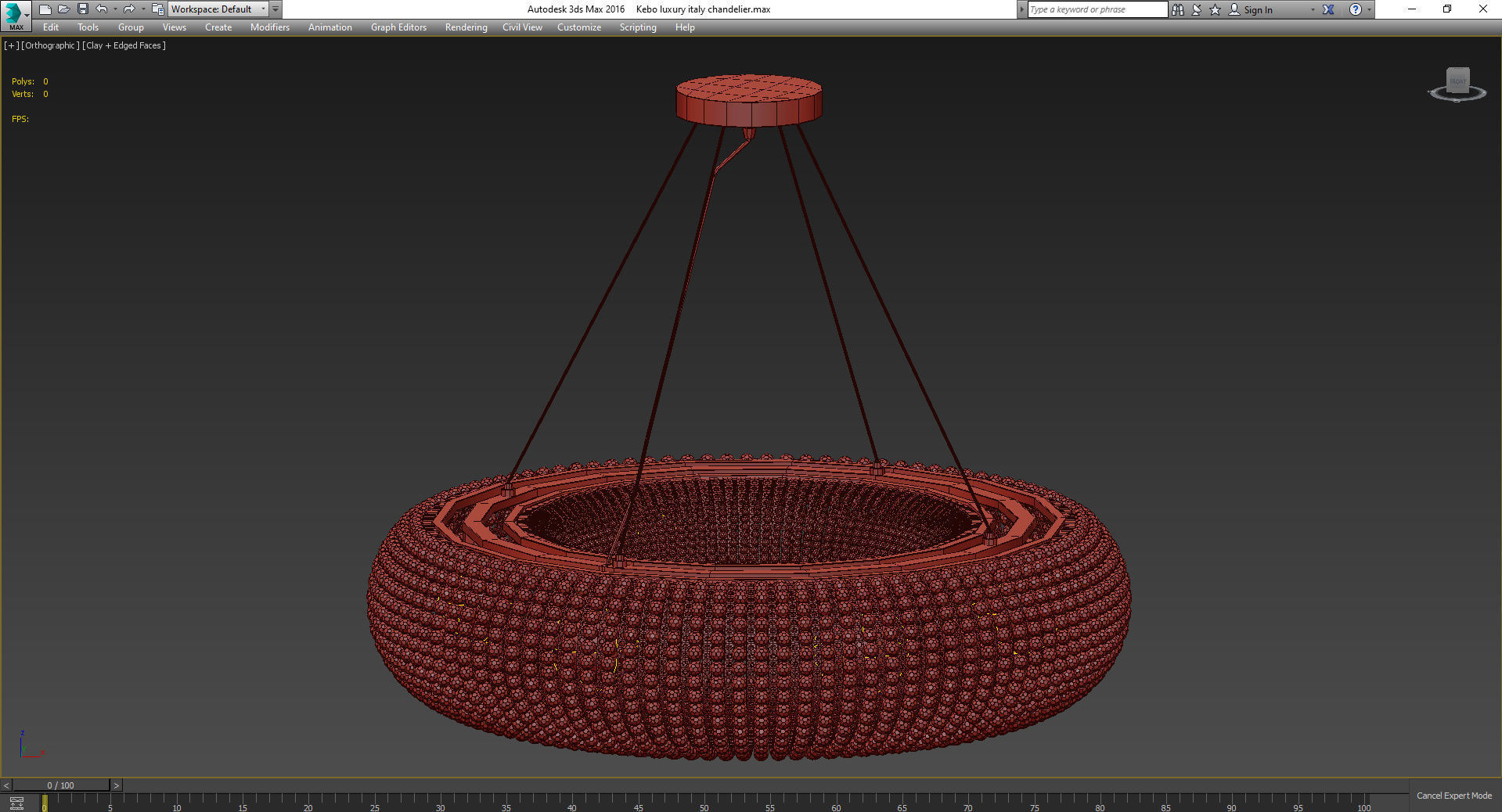Image resolution: width=1502 pixels, height=812 pixels.
Task: Click frame 100 on the timeline track
Action: pyautogui.click(x=1364, y=803)
